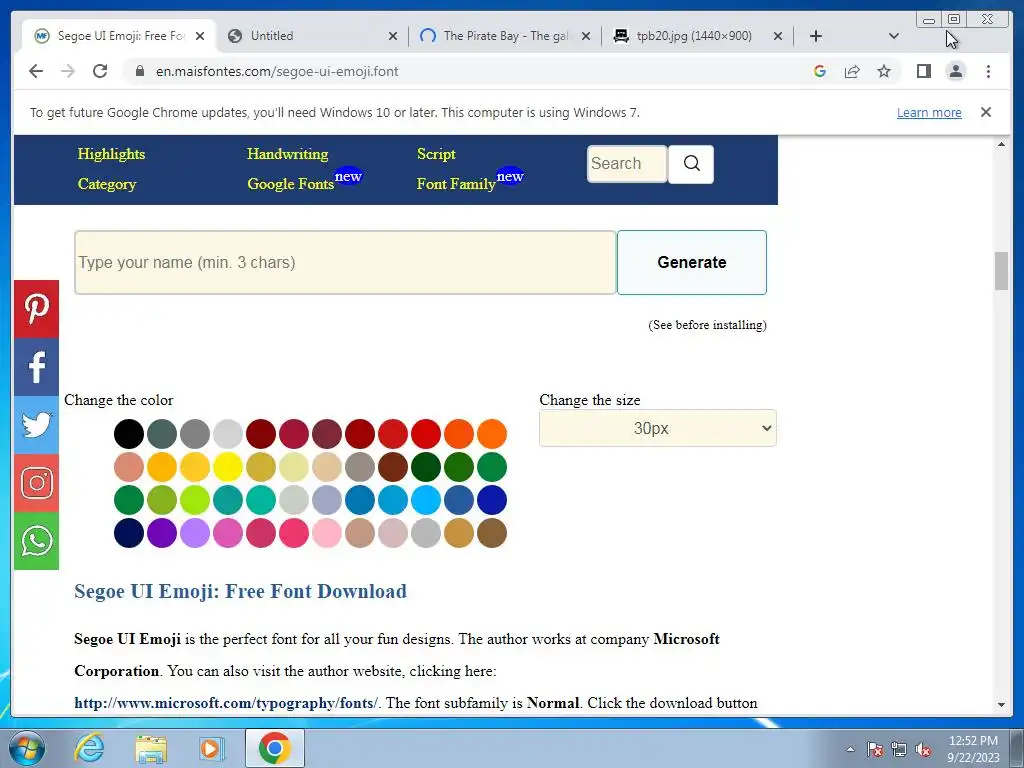Pick the bright yellow color swatch
The width and height of the screenshot is (1024, 768).
point(228,467)
